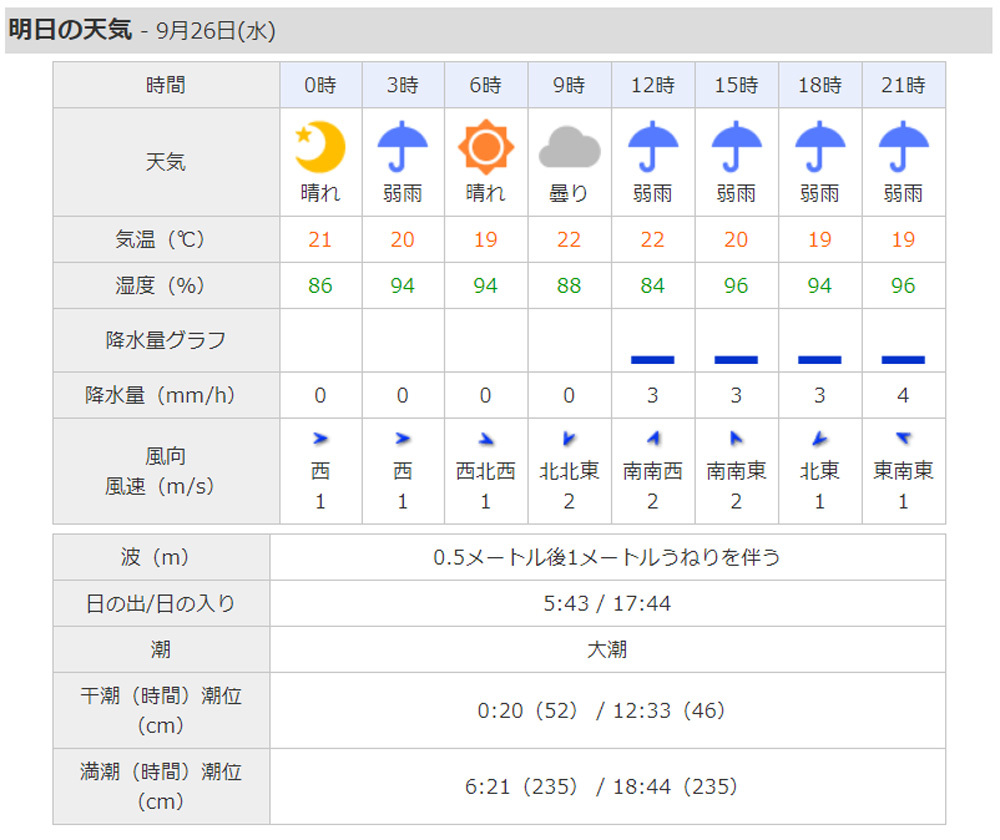
Task: Click the umbrella icon under 21時
Action: pos(903,147)
